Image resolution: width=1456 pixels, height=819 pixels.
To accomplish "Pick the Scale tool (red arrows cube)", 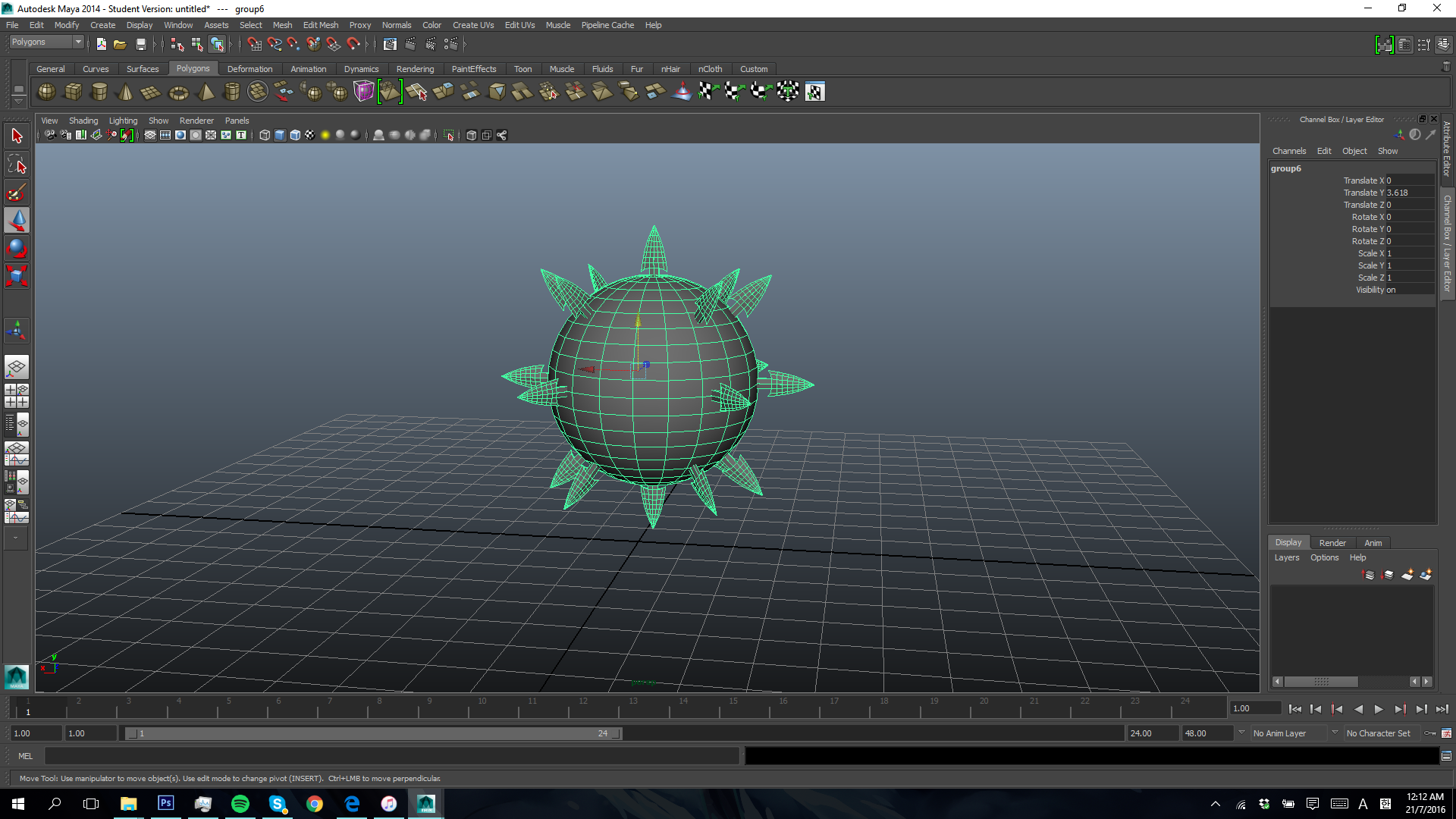I will [x=17, y=276].
